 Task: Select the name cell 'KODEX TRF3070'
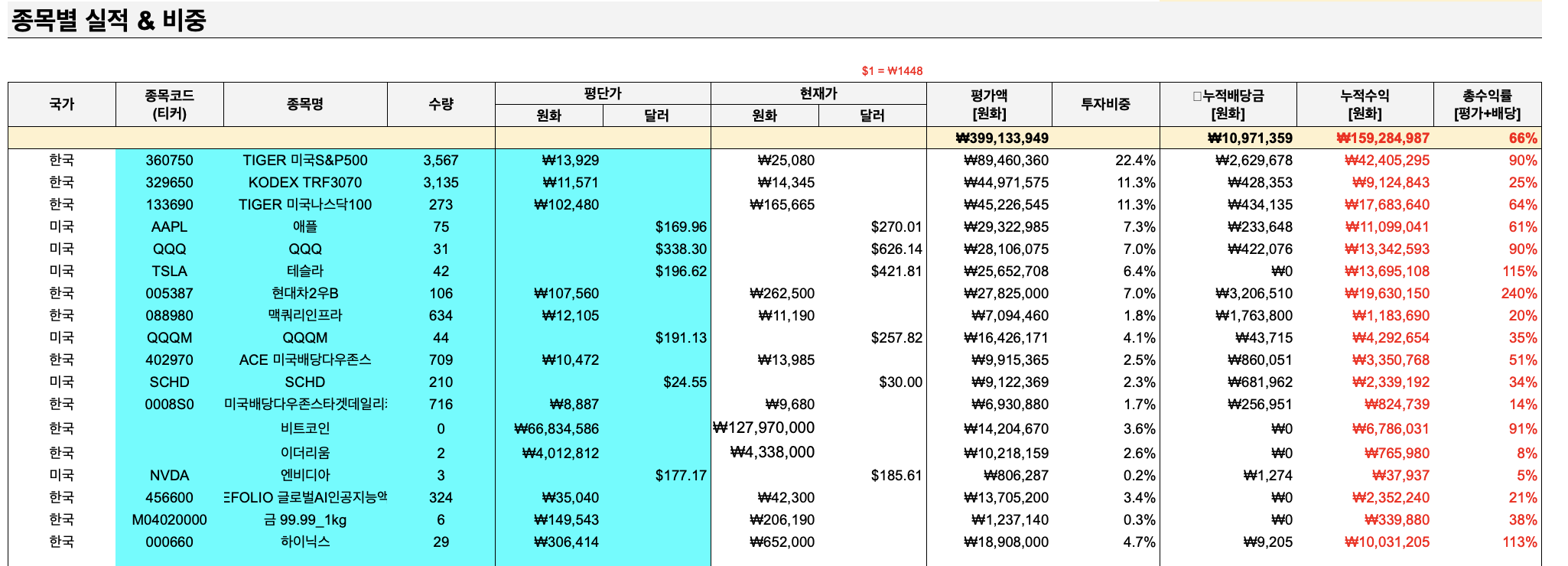pyautogui.click(x=305, y=183)
